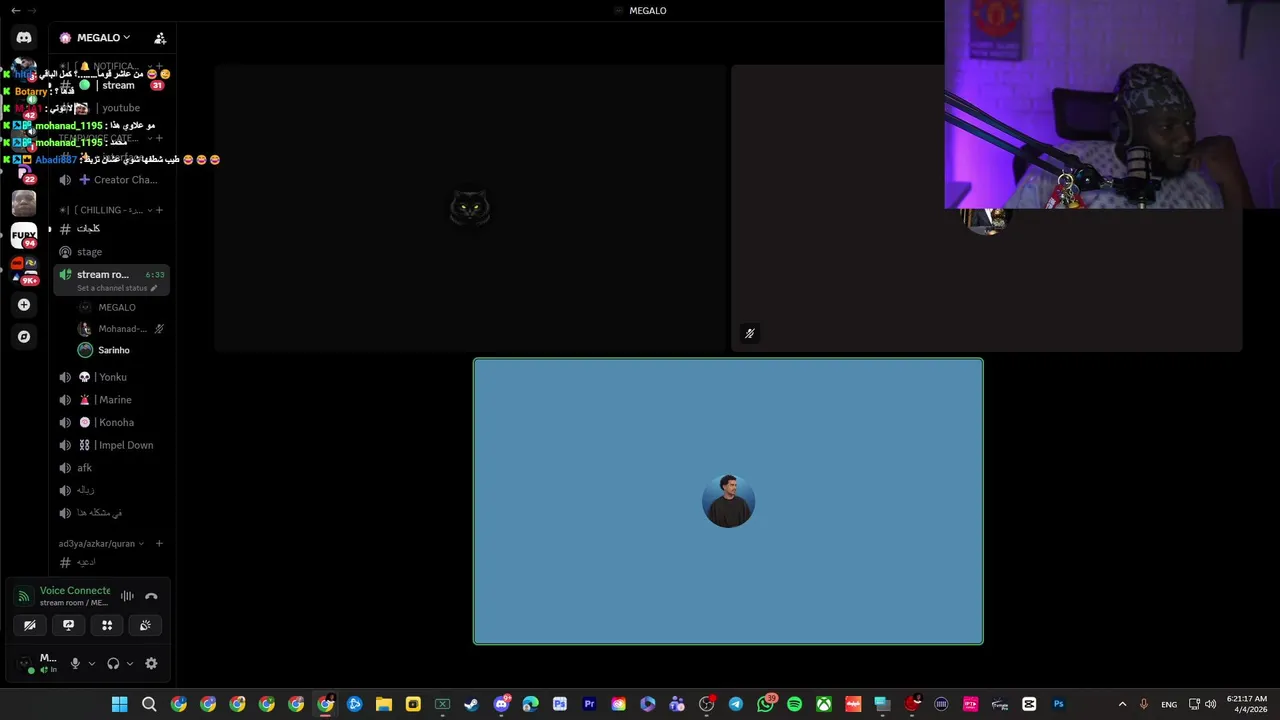The image size is (1280, 720).
Task: Click the invite people icon beside MEGALO
Action: point(160,38)
